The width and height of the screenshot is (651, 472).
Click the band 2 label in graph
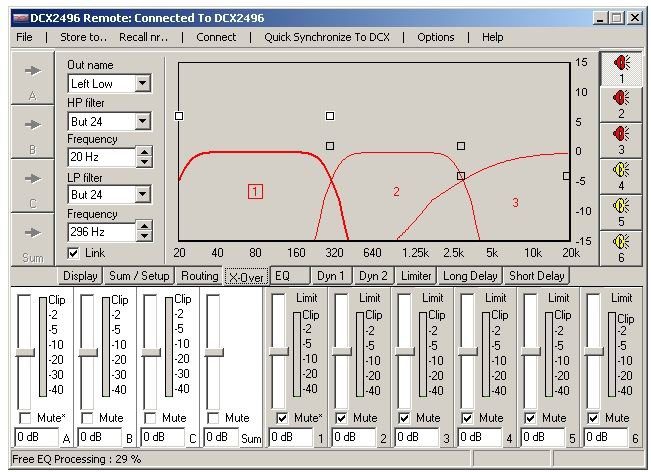pyautogui.click(x=396, y=191)
